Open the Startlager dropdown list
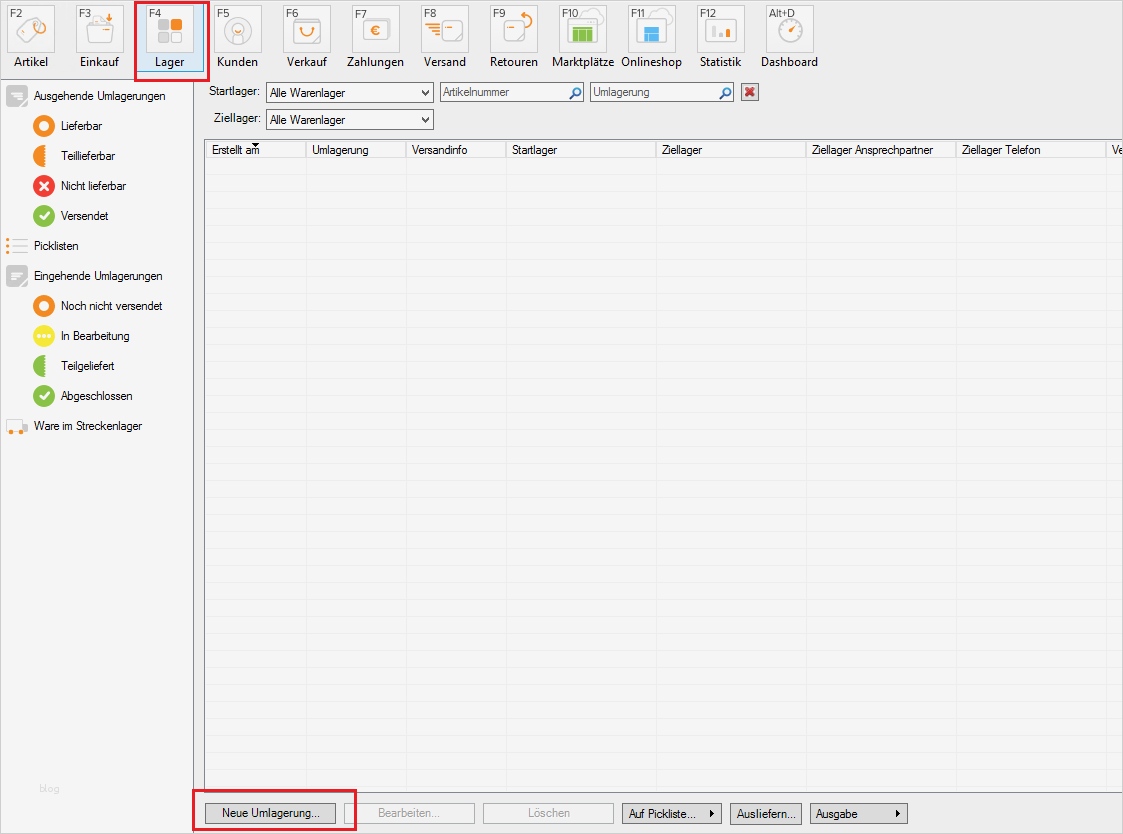 tap(424, 92)
